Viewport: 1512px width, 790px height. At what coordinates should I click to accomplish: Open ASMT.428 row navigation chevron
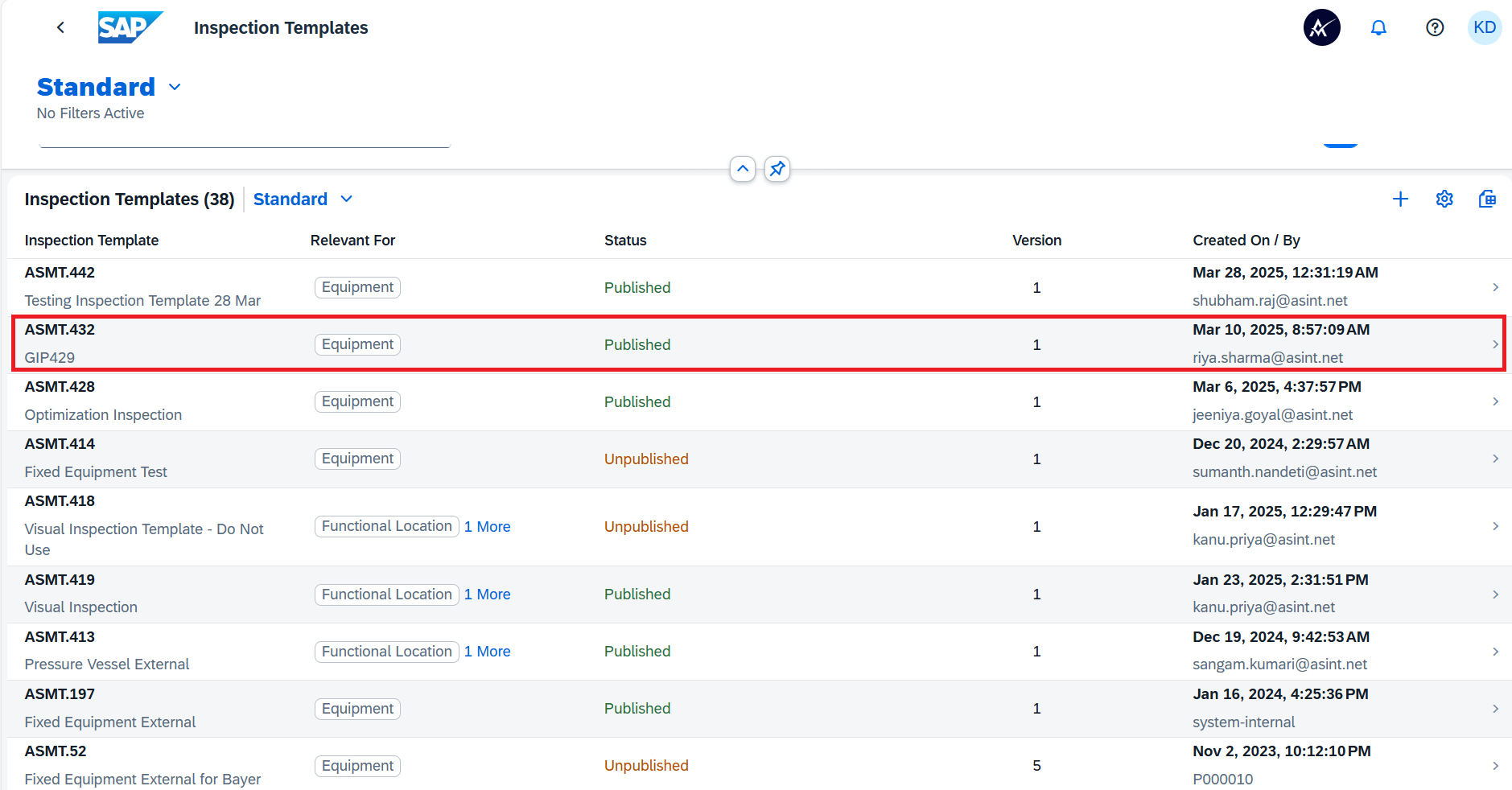coord(1495,401)
